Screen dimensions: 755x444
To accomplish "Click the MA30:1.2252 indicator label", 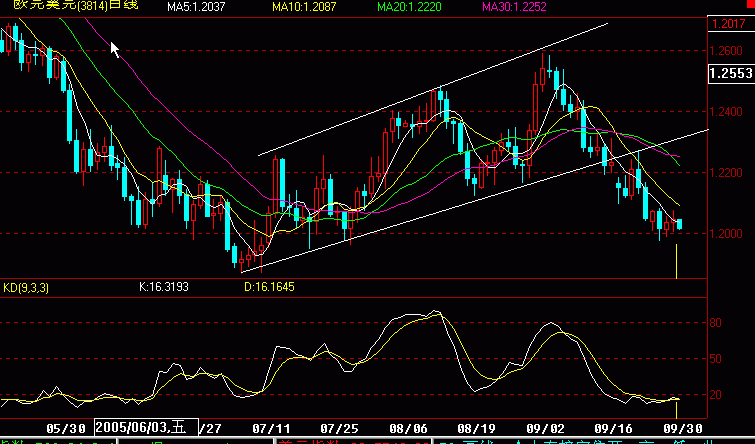I will point(514,7).
